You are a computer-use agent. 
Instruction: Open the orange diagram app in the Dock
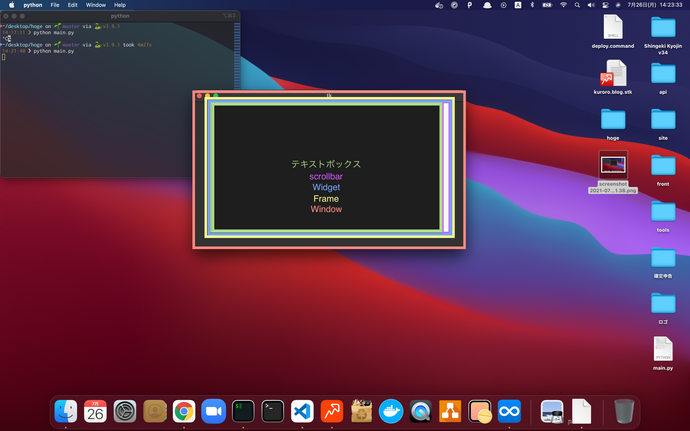coord(450,411)
